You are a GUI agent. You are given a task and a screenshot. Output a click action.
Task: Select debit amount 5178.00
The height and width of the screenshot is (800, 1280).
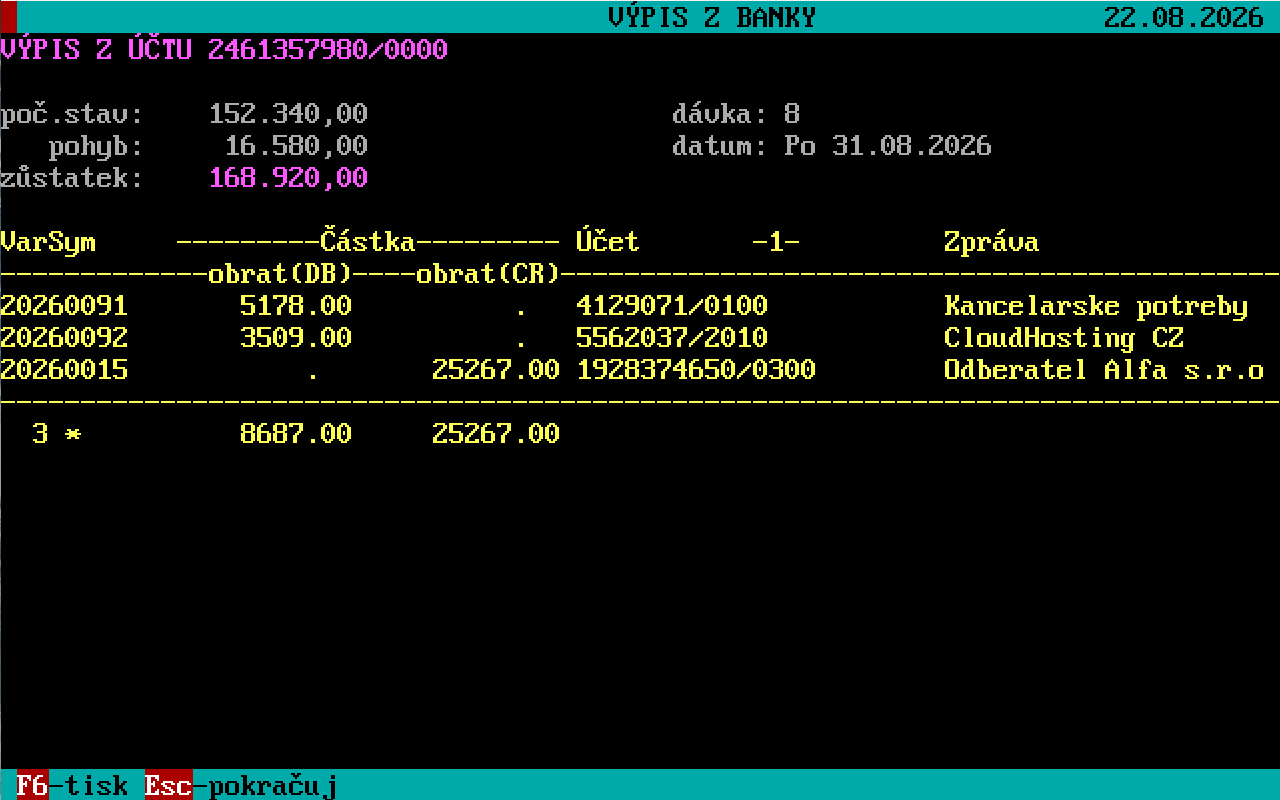[296, 305]
